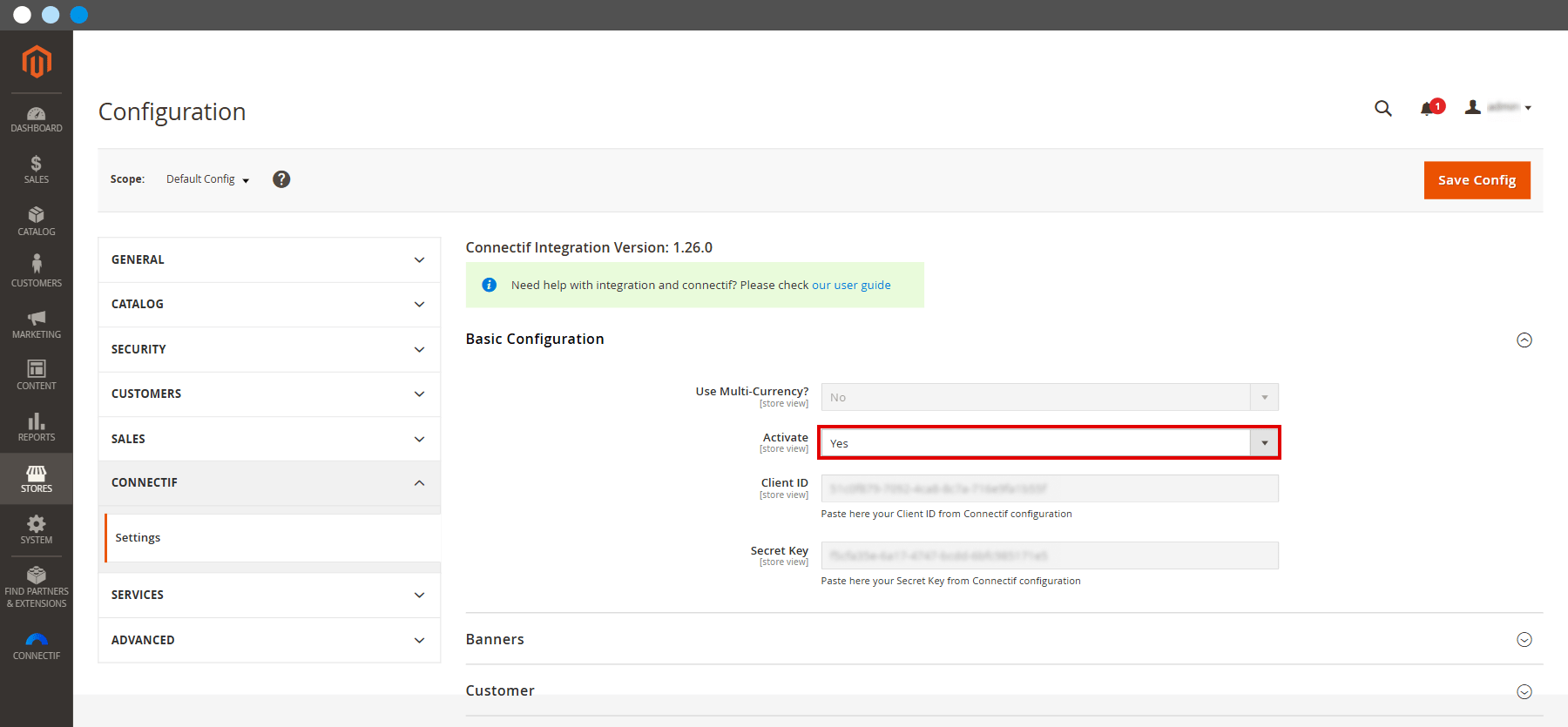Viewport: 1568px width, 727px height.
Task: Open the Sales sidebar menu
Action: [37, 170]
